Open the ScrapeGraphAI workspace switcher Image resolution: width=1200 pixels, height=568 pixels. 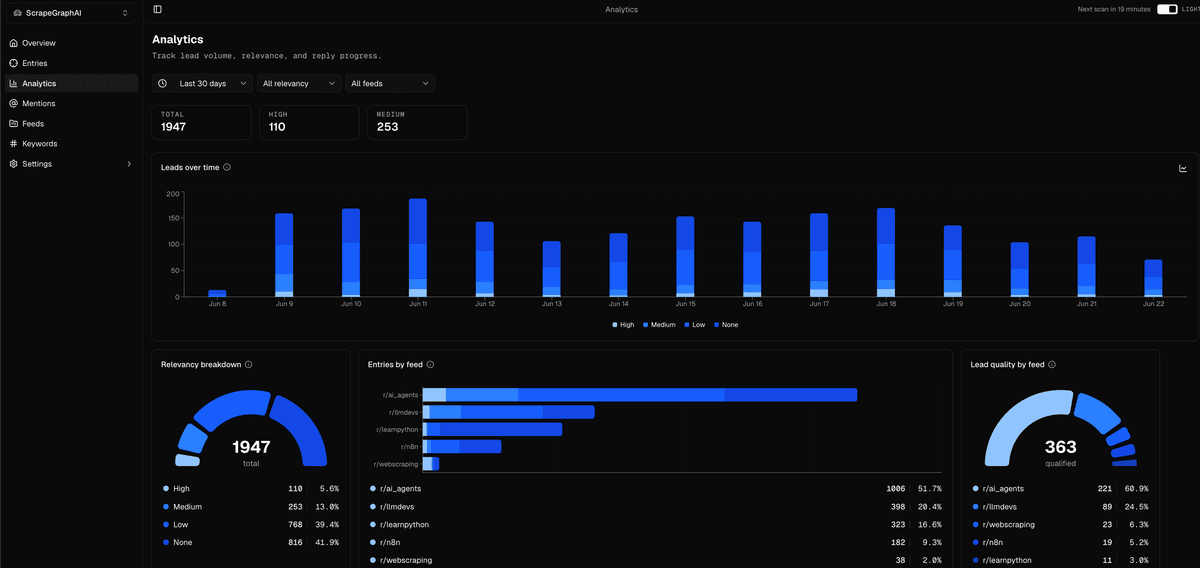(70, 13)
